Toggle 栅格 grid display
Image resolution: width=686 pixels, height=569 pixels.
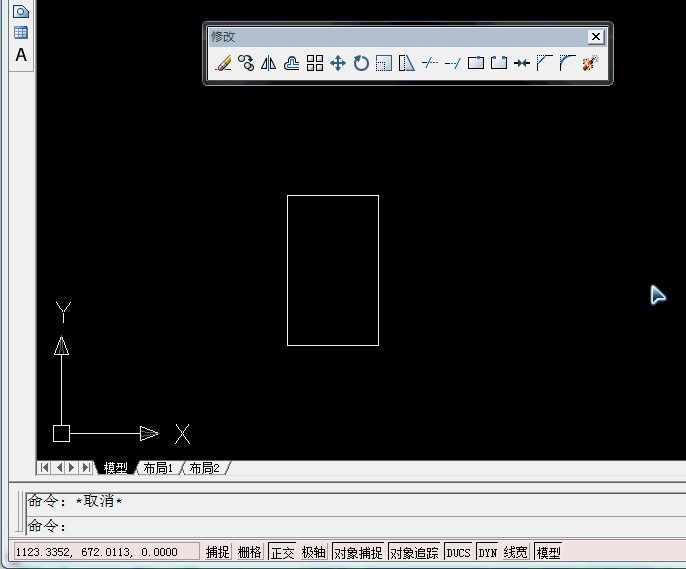(x=249, y=552)
